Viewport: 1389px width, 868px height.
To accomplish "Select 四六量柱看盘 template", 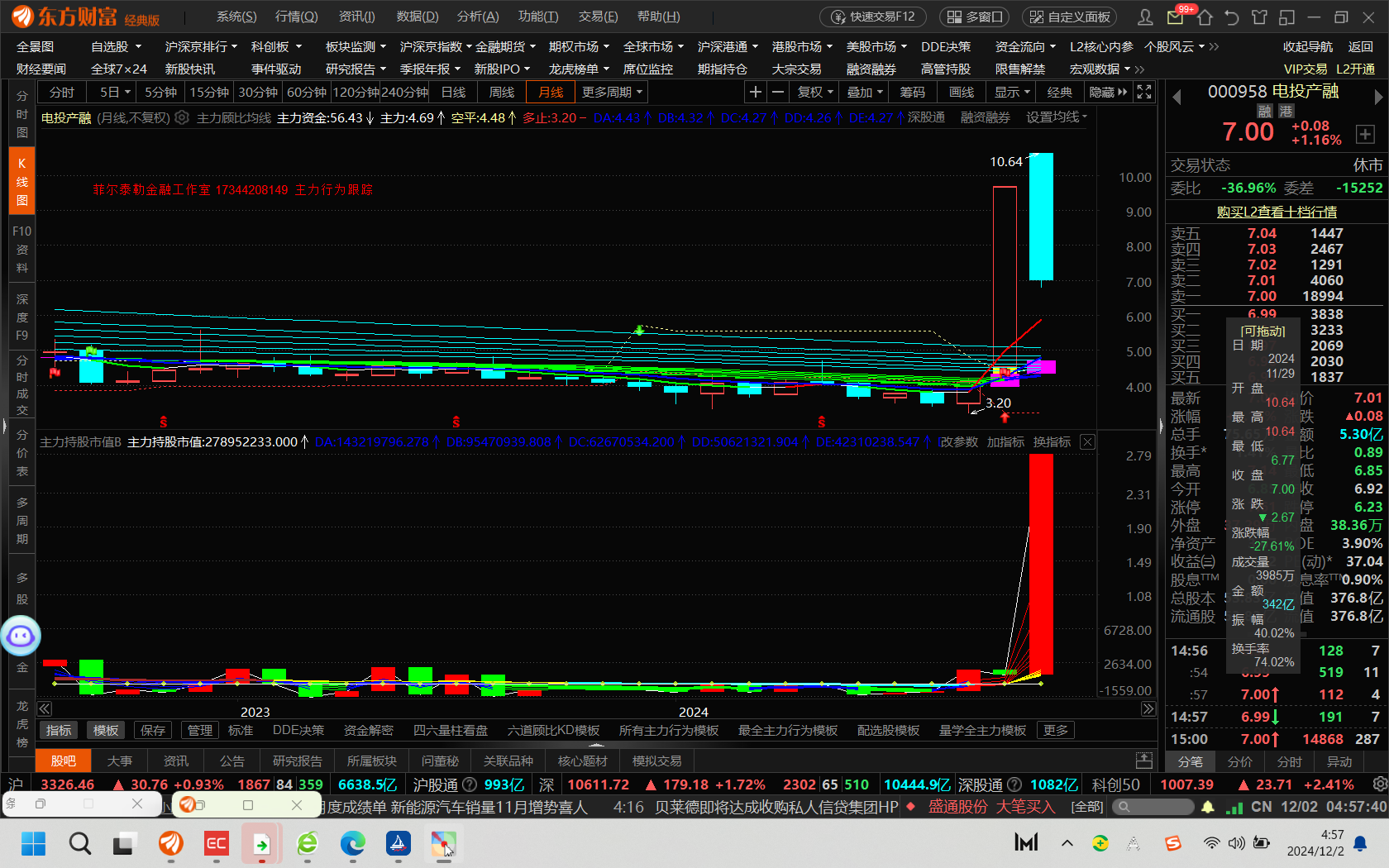I will (x=451, y=731).
